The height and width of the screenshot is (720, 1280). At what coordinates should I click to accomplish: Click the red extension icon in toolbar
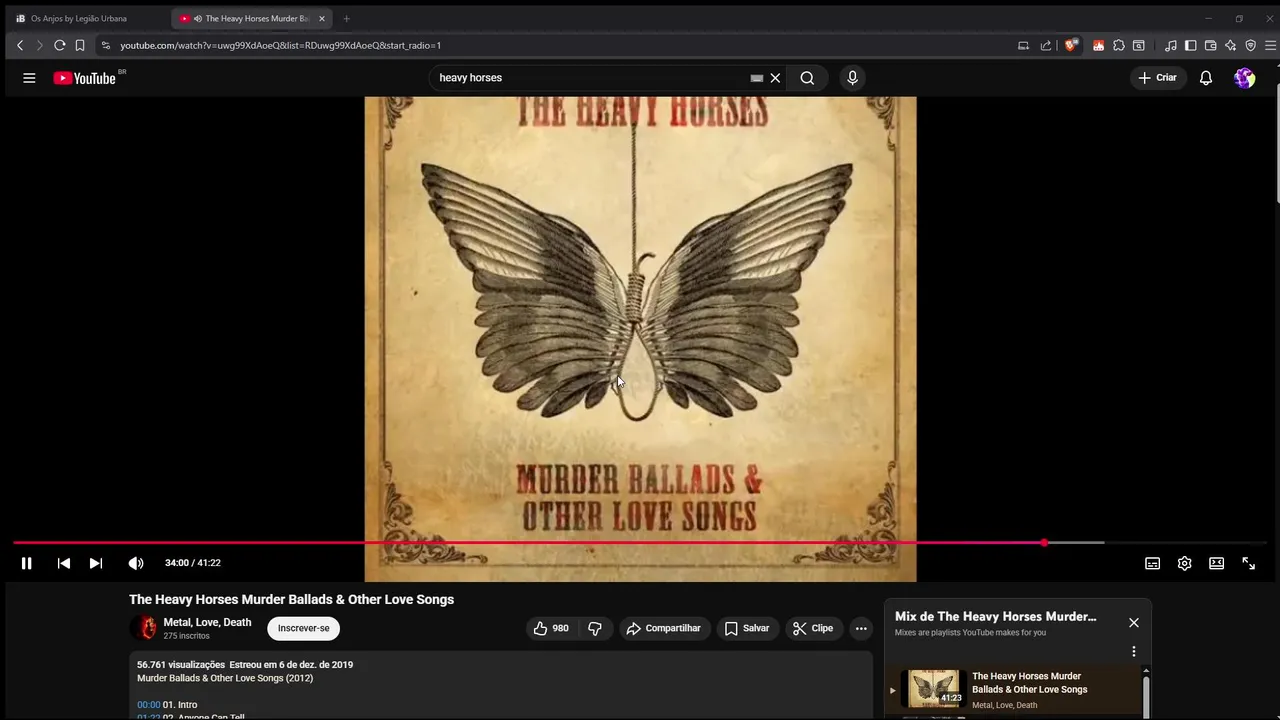pos(1098,45)
